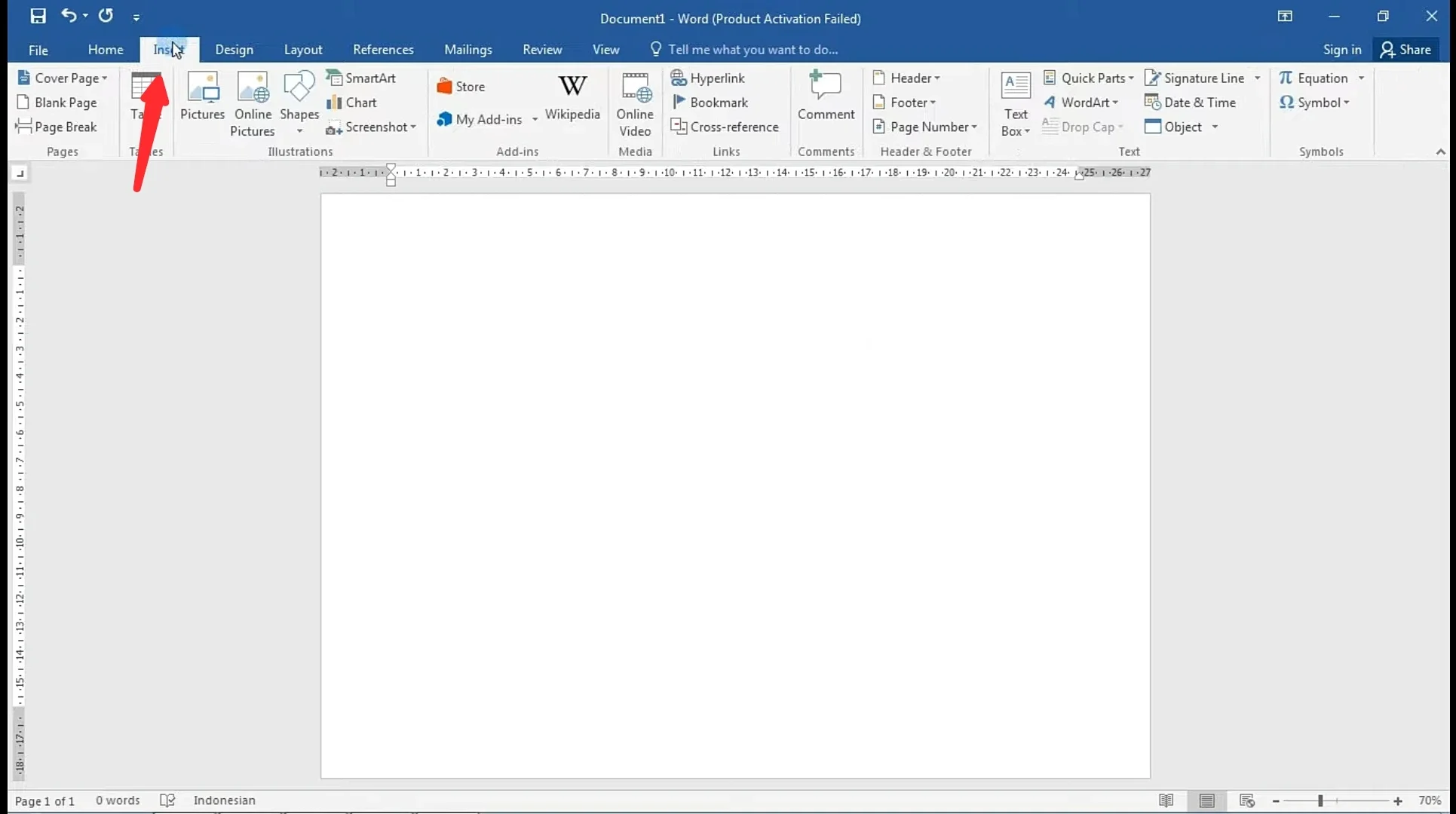Open the Cover Page dropdown
The height and width of the screenshot is (814, 1456).
point(63,78)
